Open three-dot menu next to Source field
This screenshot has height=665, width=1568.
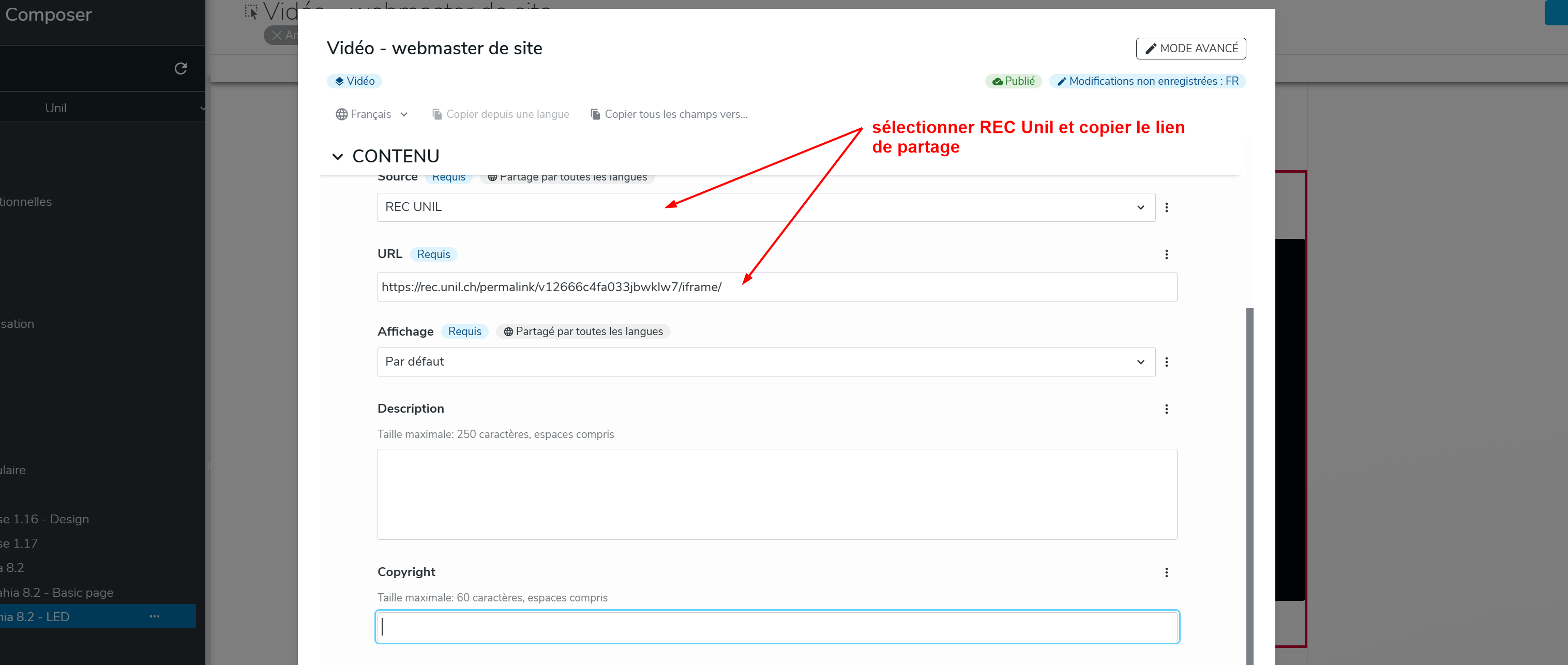click(x=1166, y=207)
